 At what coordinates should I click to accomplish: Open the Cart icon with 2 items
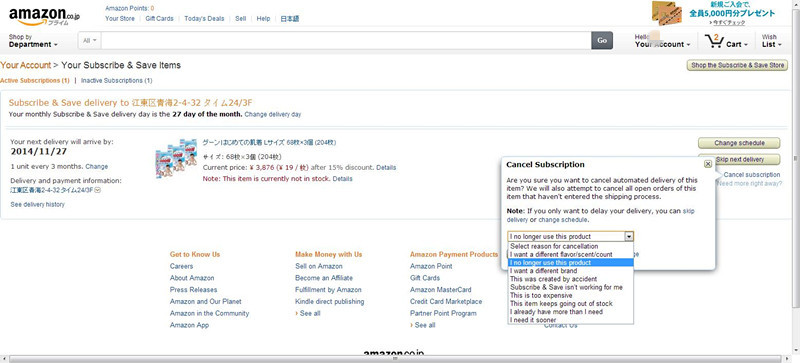[726, 41]
